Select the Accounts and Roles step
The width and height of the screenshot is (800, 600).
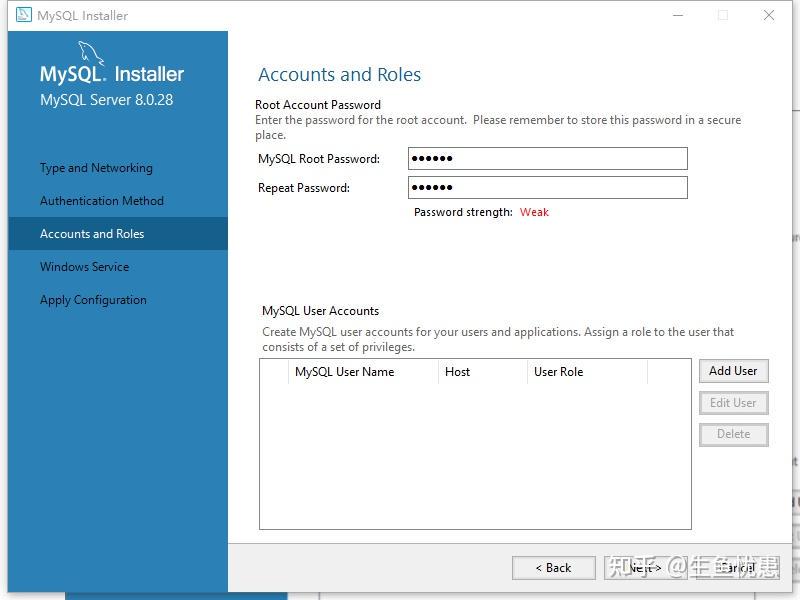click(92, 234)
